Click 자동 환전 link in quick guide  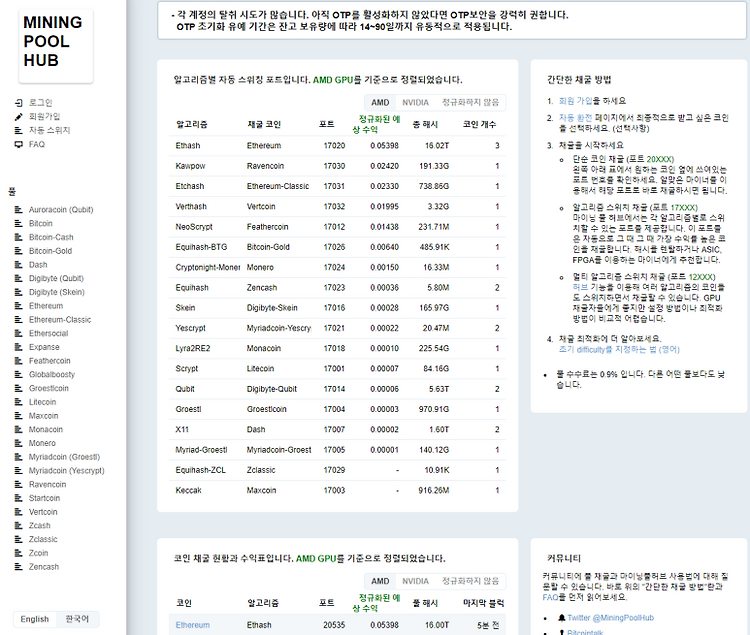pyautogui.click(x=575, y=118)
